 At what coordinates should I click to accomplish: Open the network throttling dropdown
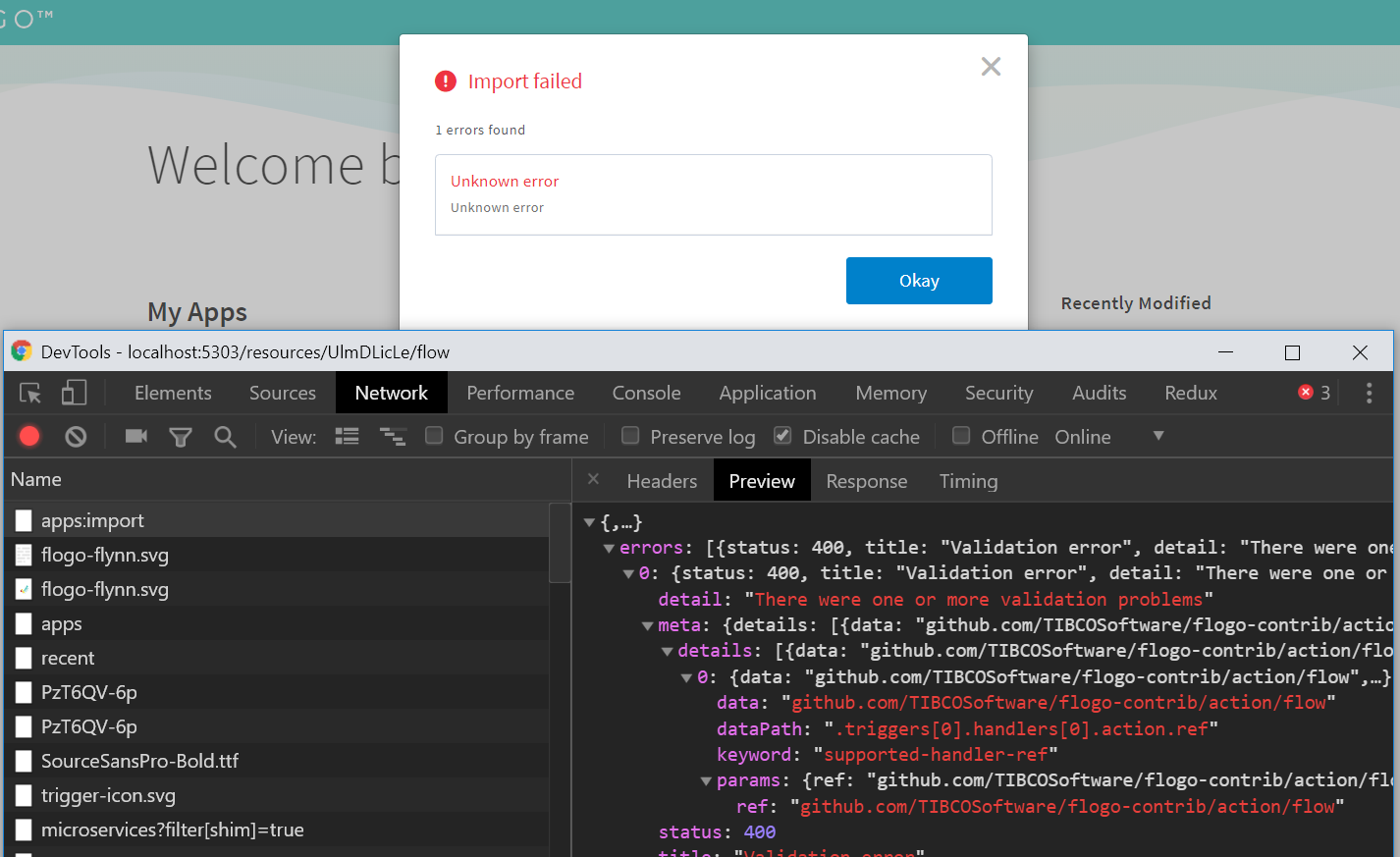coord(1158,436)
